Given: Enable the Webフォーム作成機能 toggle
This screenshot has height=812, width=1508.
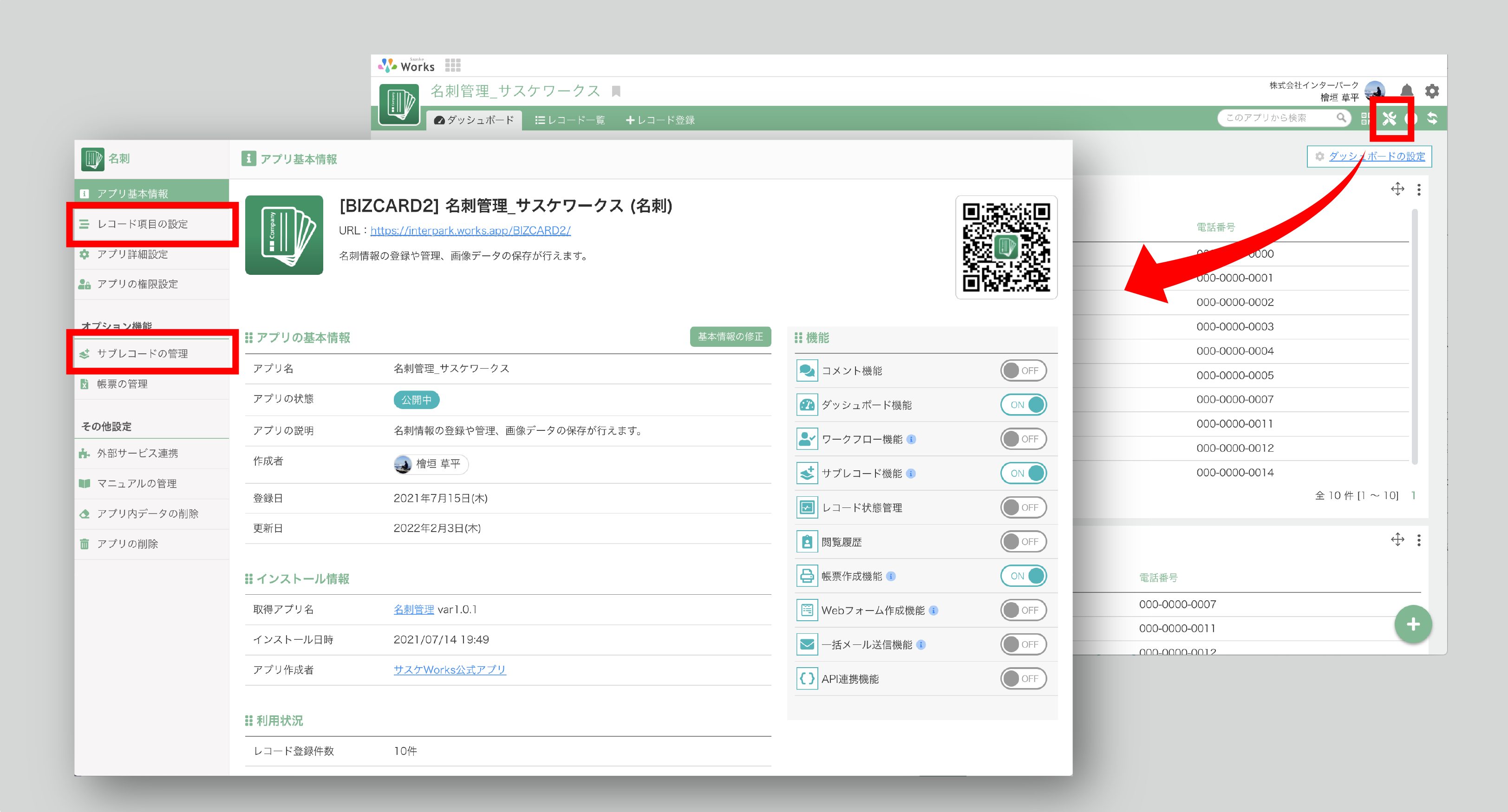Looking at the screenshot, I should click(1023, 610).
